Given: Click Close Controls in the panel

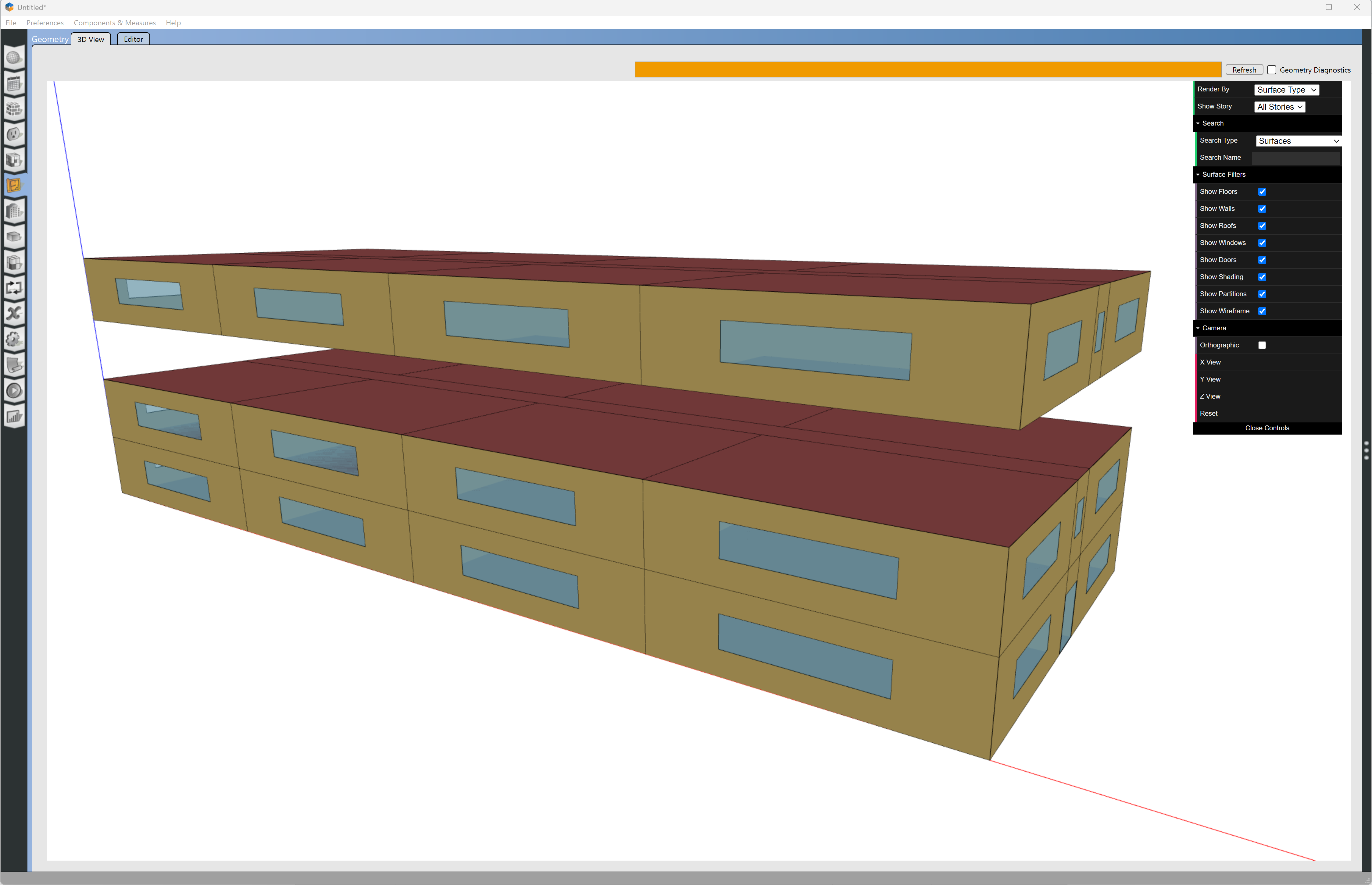Looking at the screenshot, I should click(1267, 428).
